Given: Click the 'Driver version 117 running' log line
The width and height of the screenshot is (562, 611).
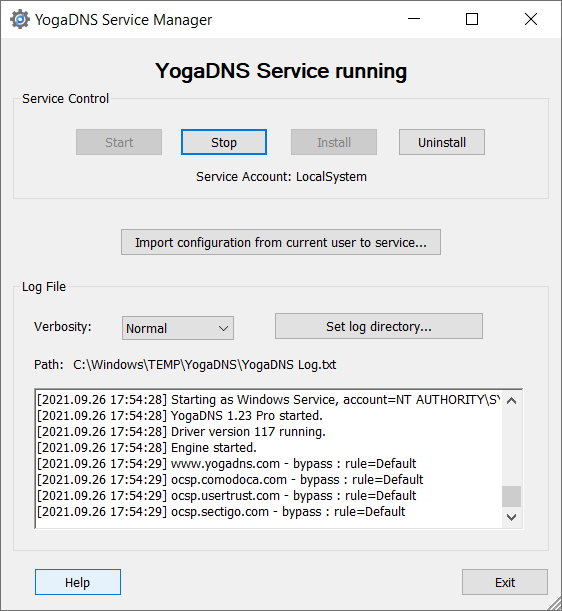Looking at the screenshot, I should pos(181,432).
